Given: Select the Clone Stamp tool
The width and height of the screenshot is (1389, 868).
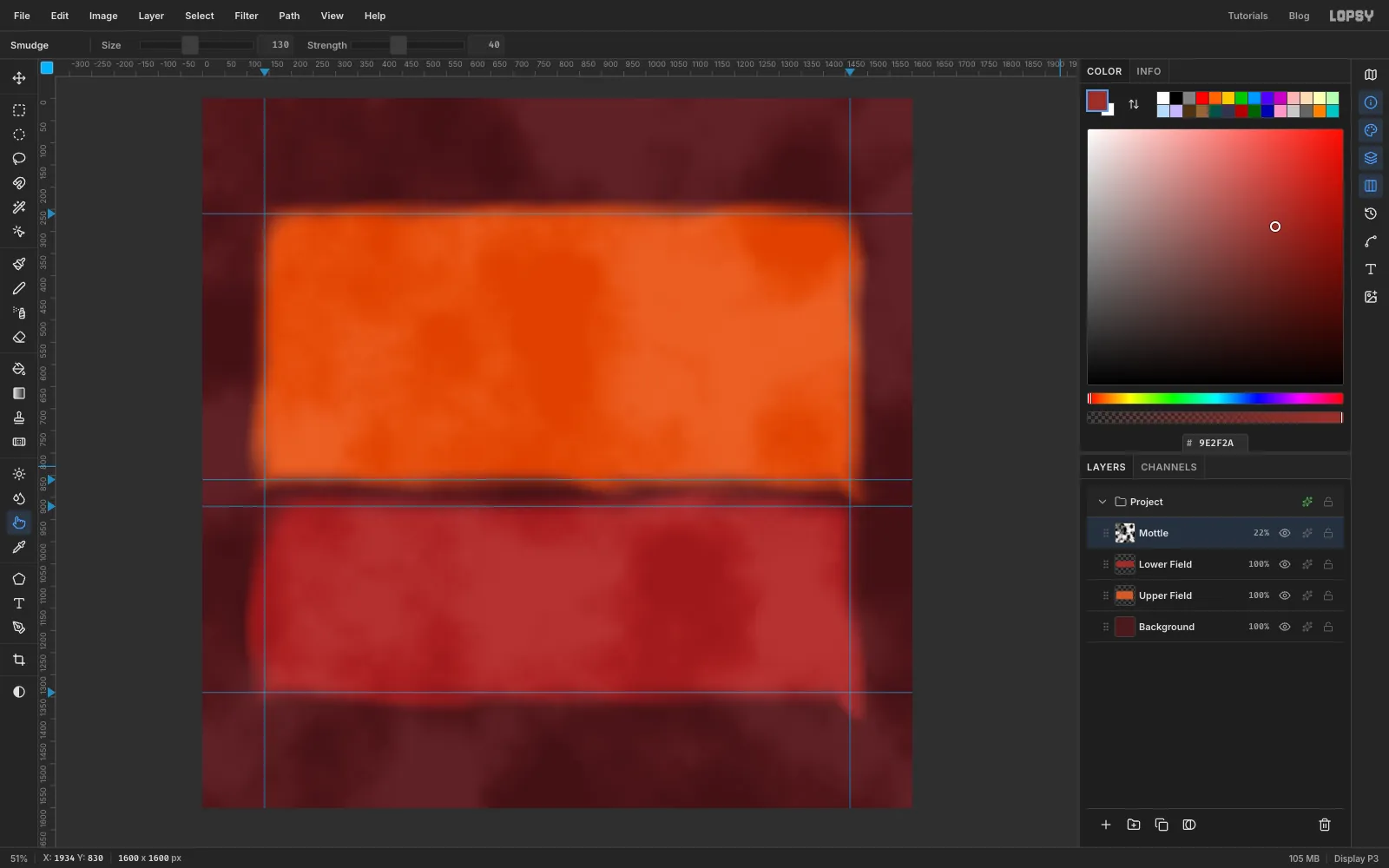Looking at the screenshot, I should 19,418.
